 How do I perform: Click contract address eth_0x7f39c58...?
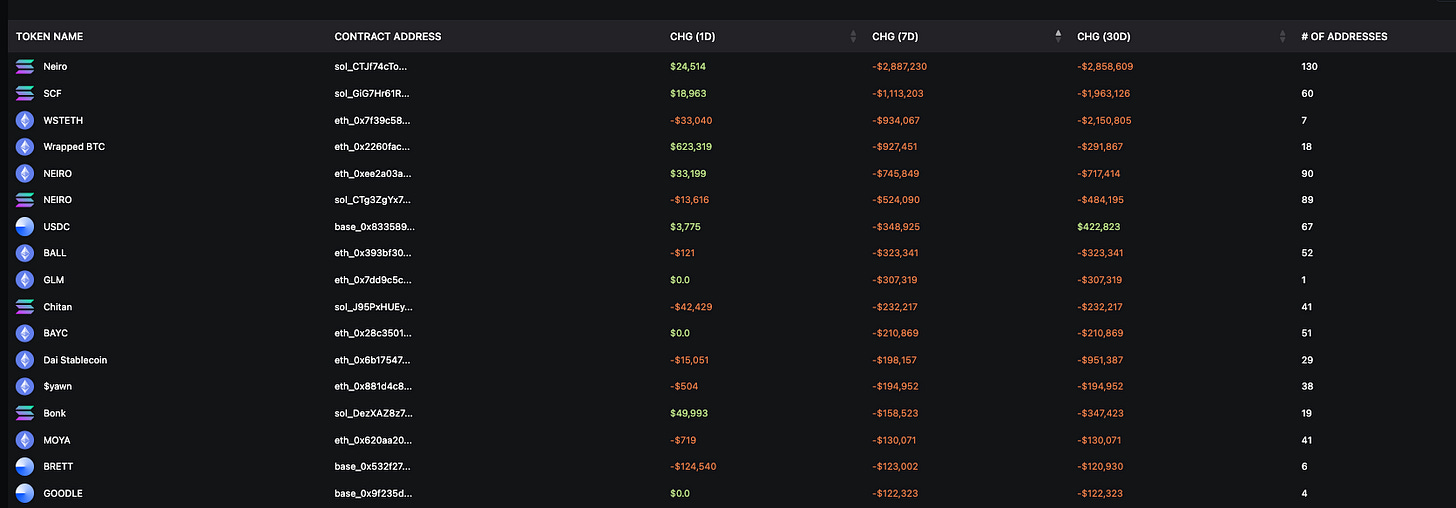(372, 120)
